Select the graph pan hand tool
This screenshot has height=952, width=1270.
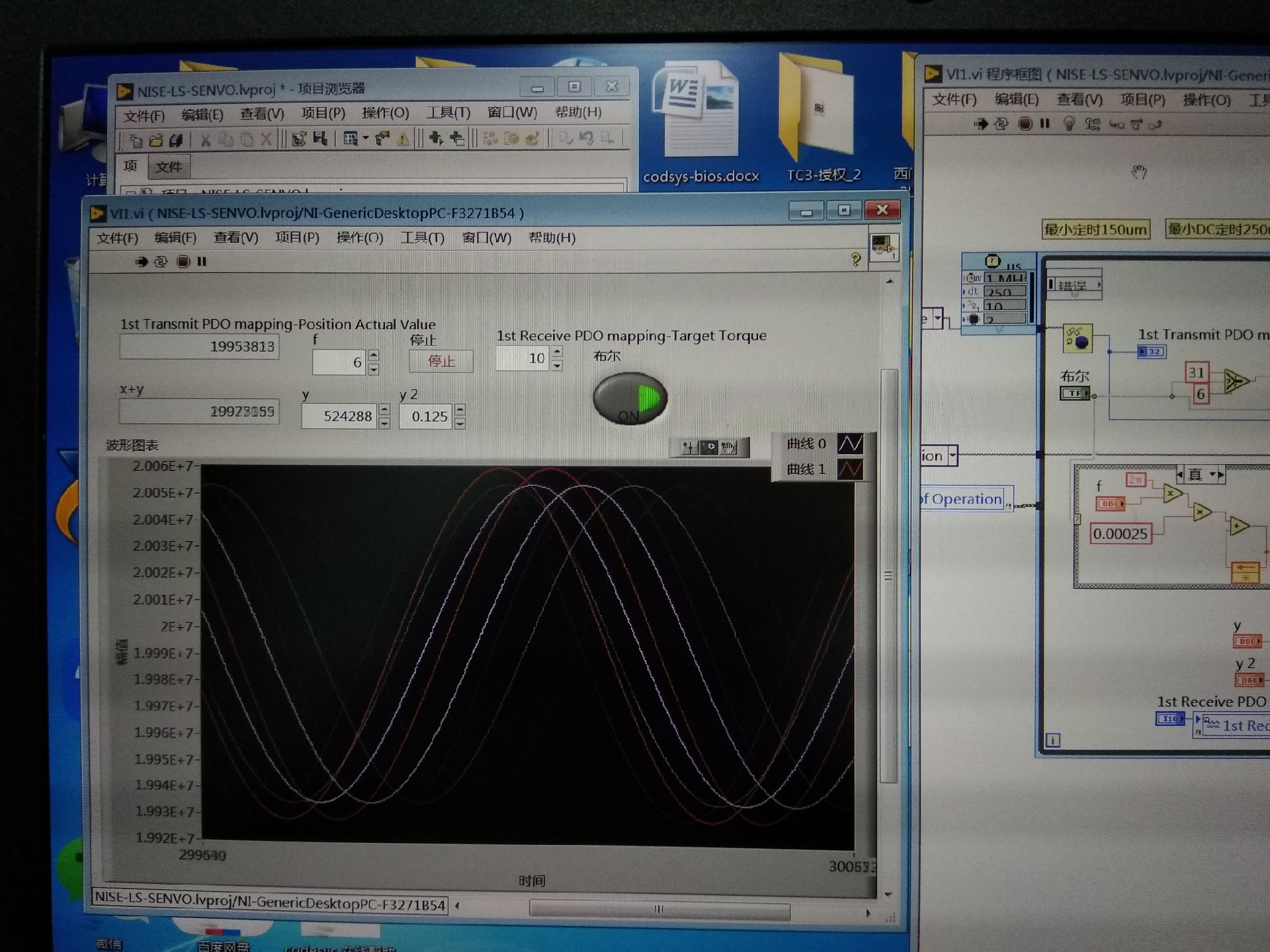tap(728, 448)
